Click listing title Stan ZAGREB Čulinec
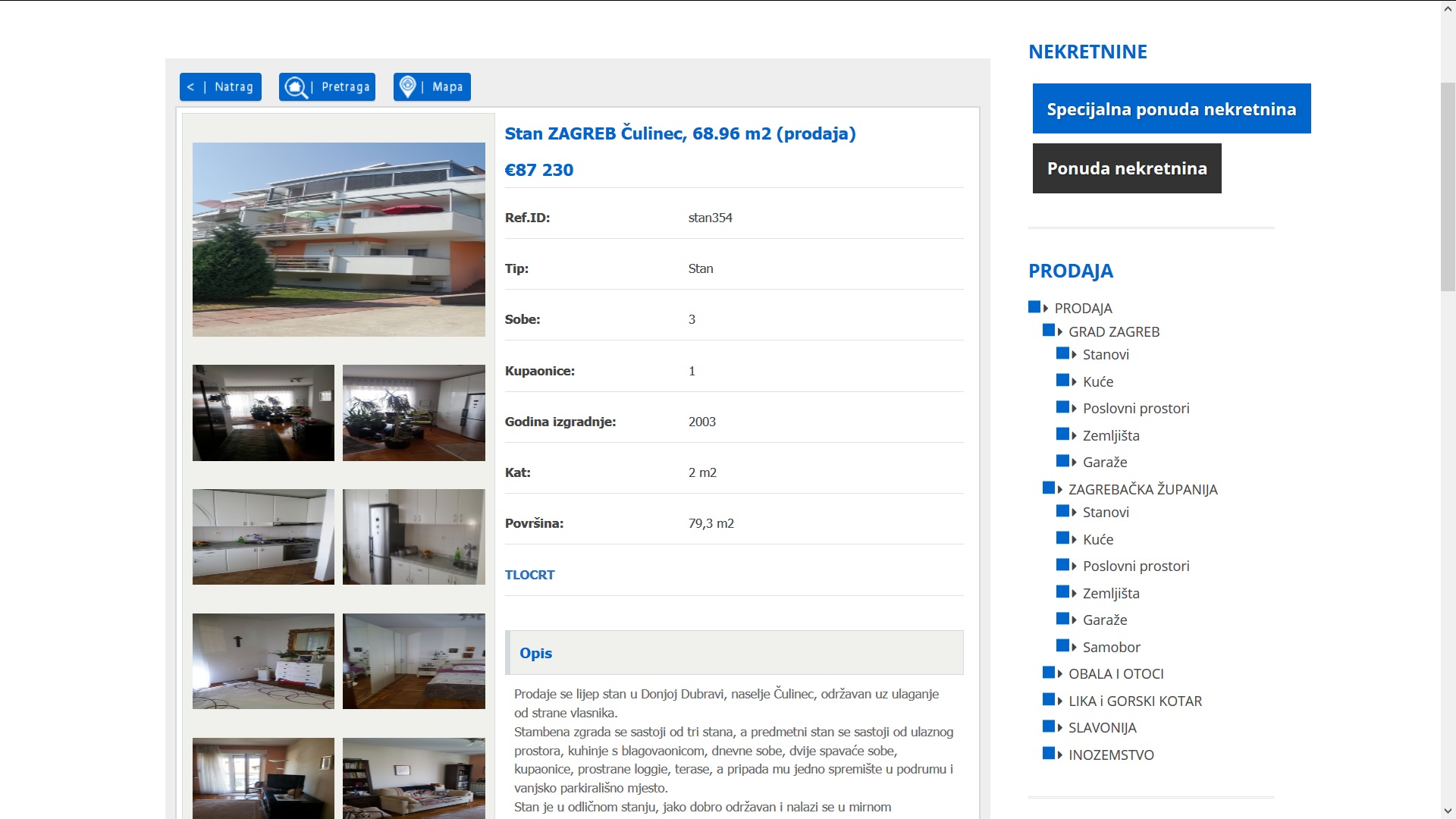Viewport: 1456px width, 819px height. coord(680,133)
